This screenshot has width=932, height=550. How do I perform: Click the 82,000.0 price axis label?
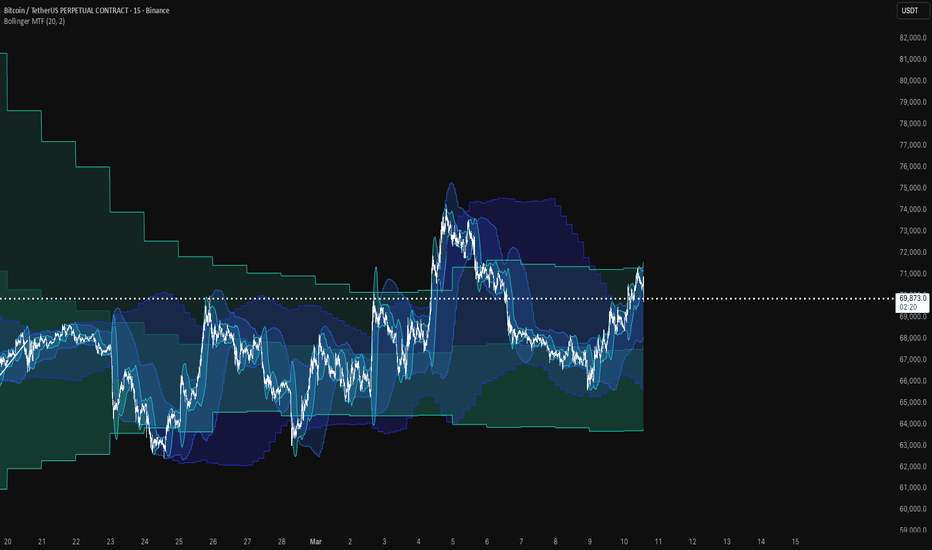(x=912, y=37)
